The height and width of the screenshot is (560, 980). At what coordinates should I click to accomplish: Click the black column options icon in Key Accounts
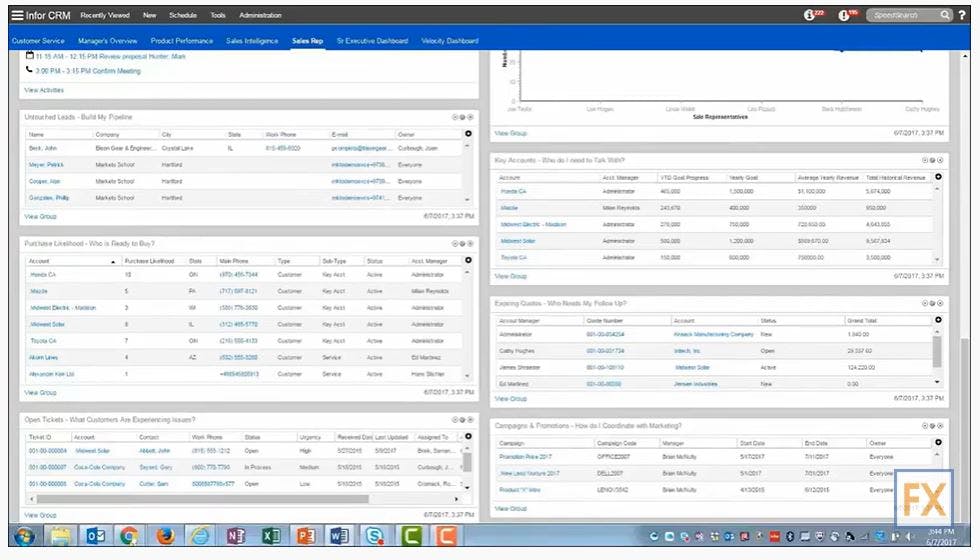click(938, 177)
